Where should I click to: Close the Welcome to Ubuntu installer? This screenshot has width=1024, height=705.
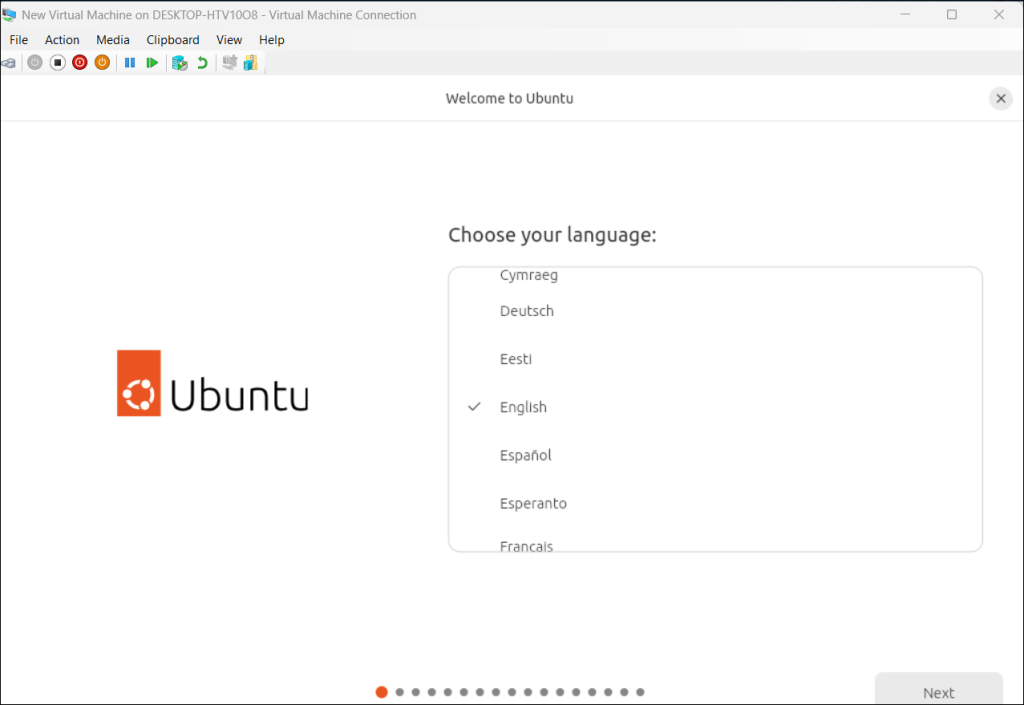point(1000,99)
